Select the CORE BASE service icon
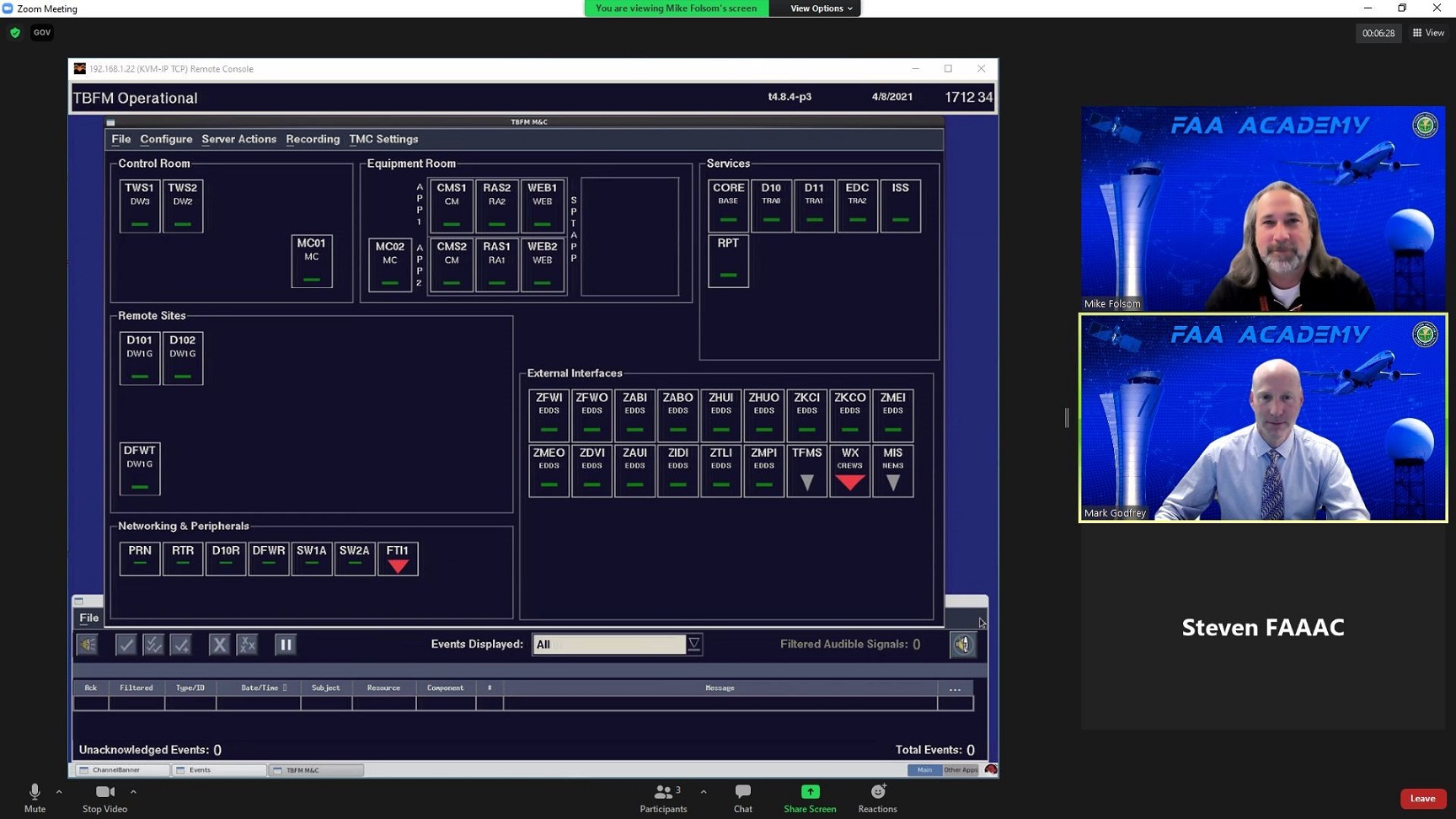Screen dimensions: 1456x819 coord(728,205)
